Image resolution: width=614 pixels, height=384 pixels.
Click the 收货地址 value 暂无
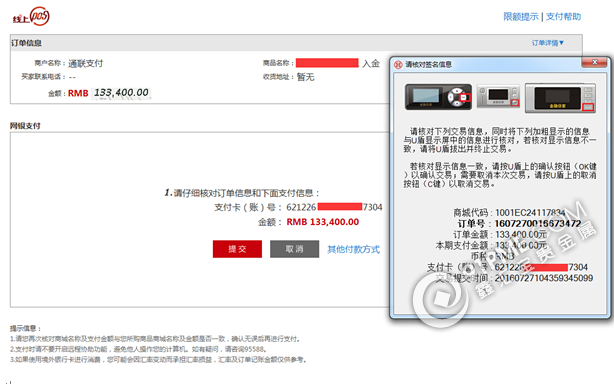(x=305, y=77)
